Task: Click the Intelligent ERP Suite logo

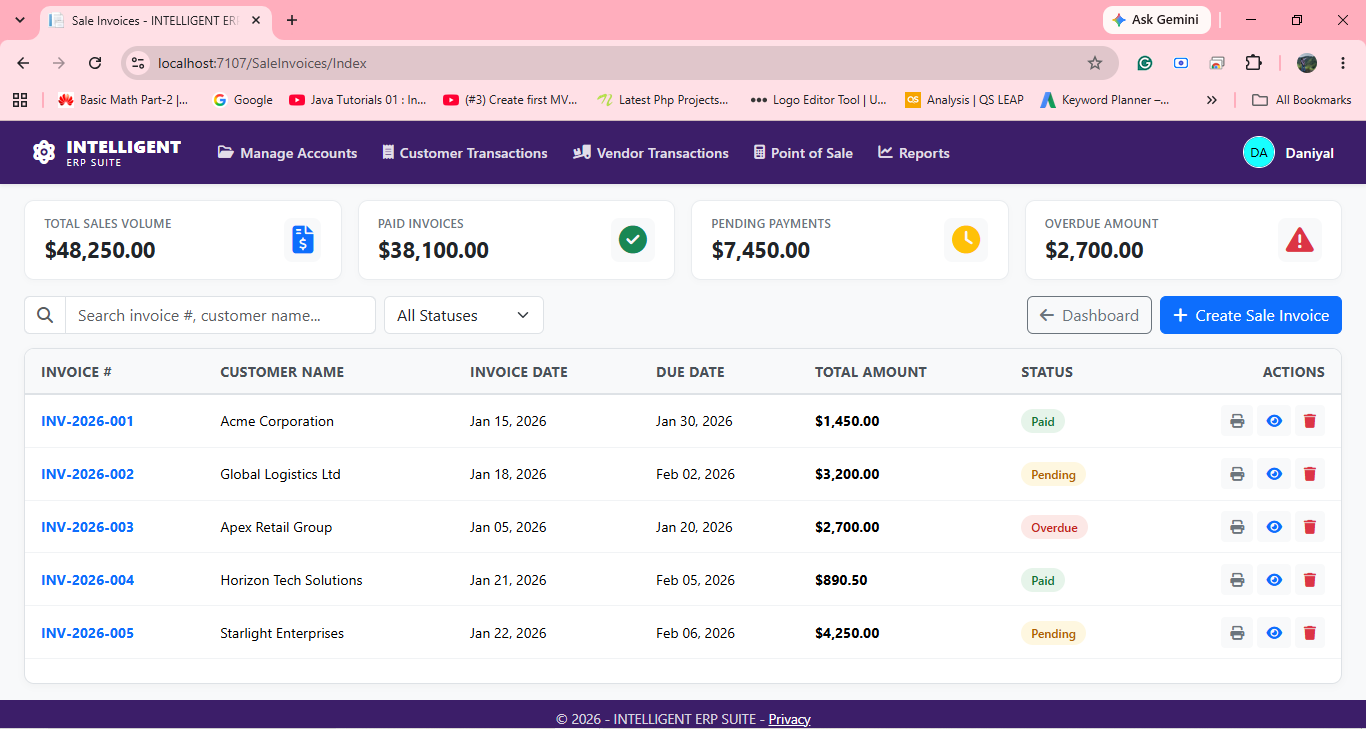Action: click(x=107, y=152)
